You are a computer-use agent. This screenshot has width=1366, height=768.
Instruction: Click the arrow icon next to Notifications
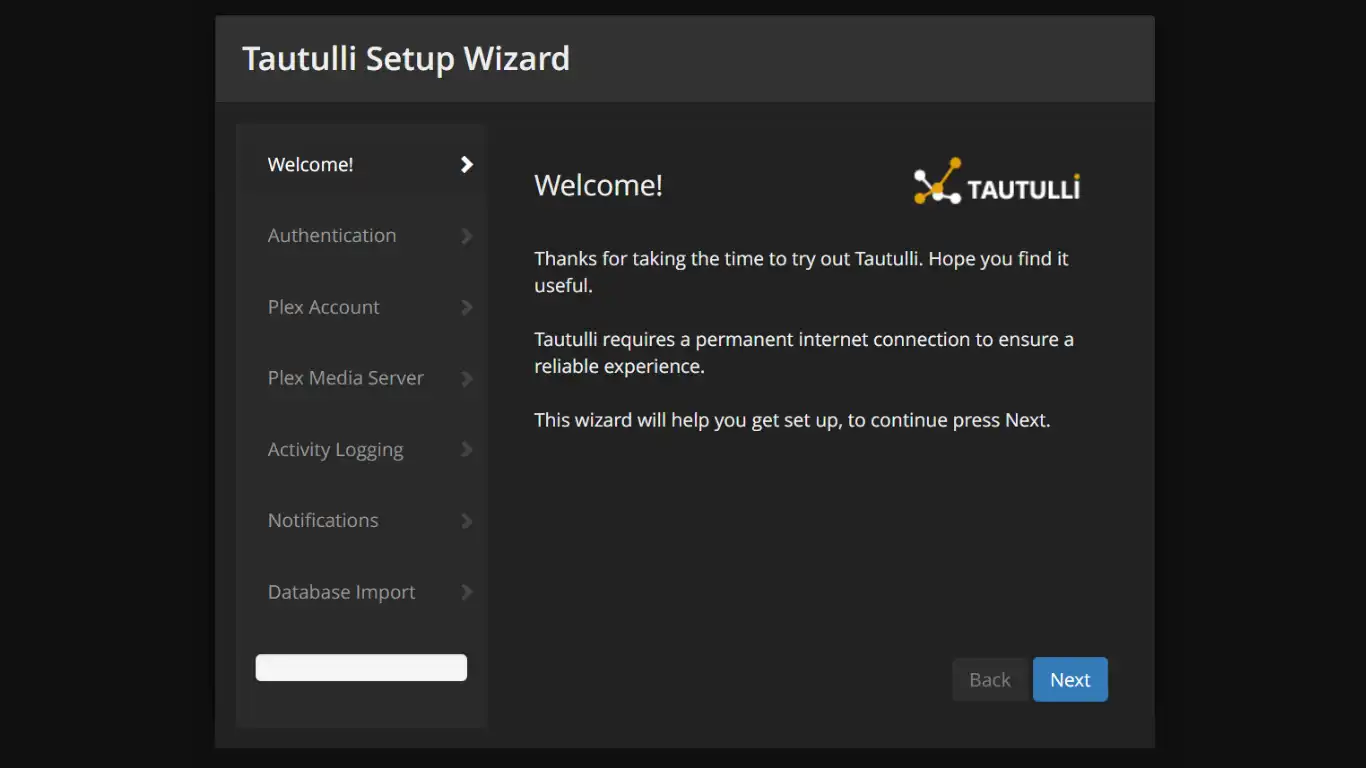pos(466,520)
